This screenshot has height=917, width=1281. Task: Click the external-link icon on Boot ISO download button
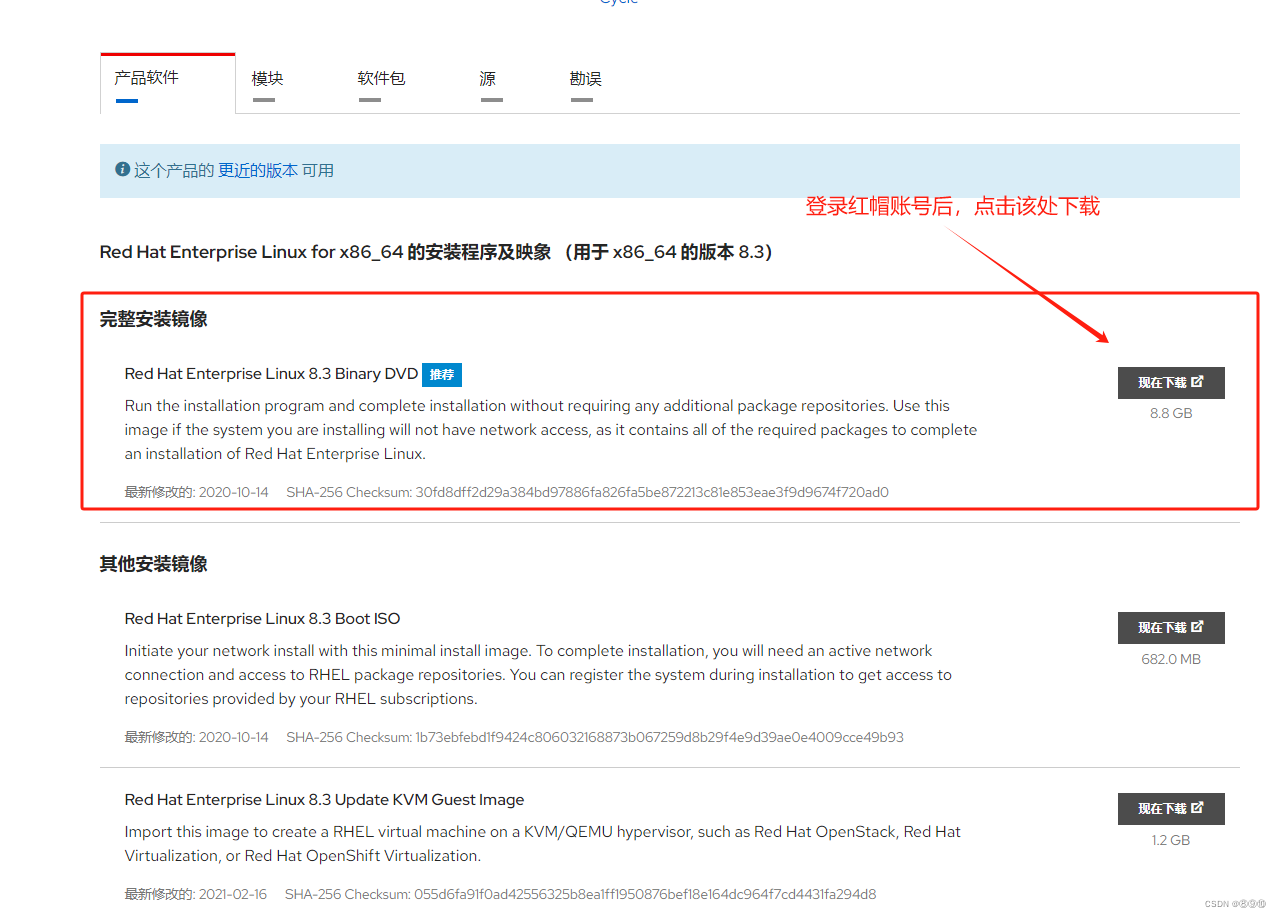[1199, 627]
